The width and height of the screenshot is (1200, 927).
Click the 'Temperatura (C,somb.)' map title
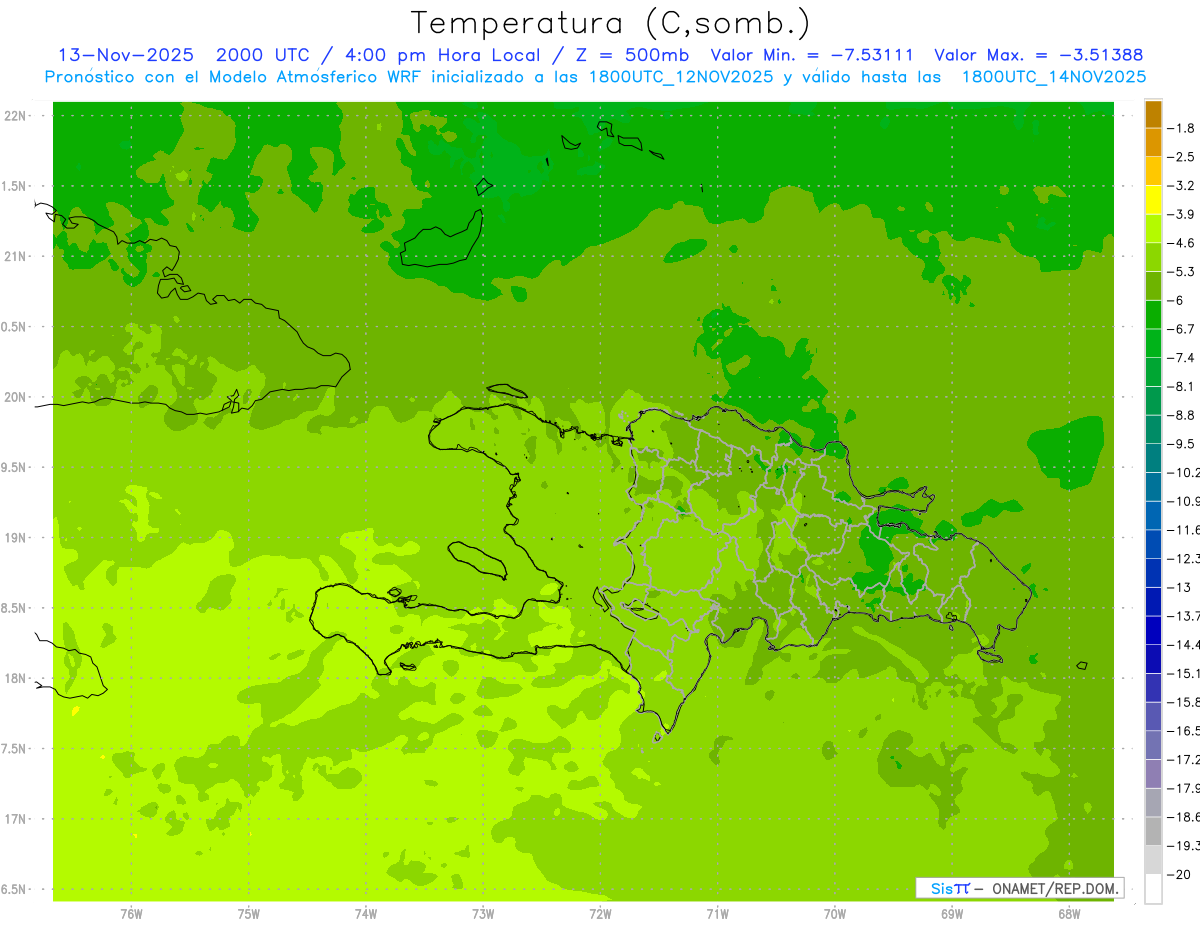point(611,23)
